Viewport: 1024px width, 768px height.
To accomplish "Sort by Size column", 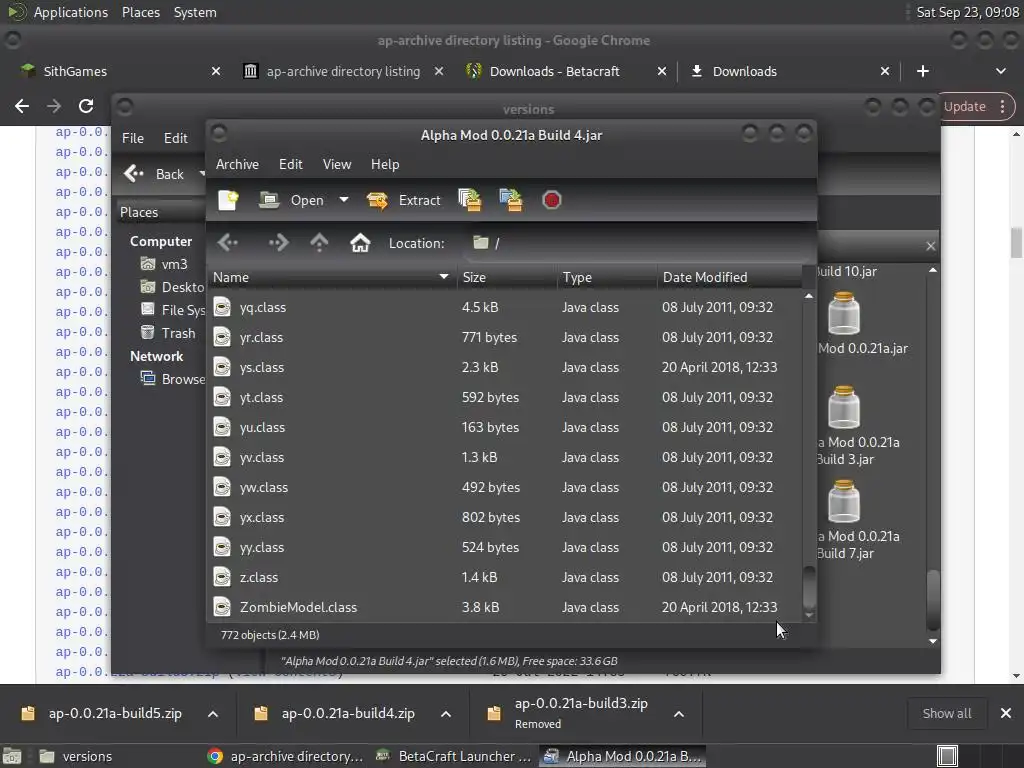I will (506, 277).
